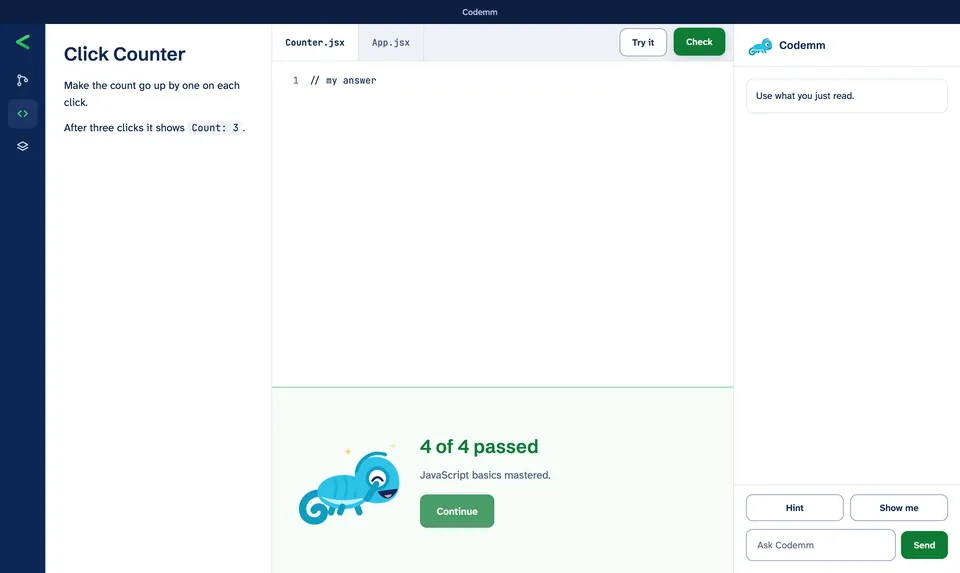Click the 'Click Counter' title
The width and height of the screenshot is (960, 573).
coord(124,54)
